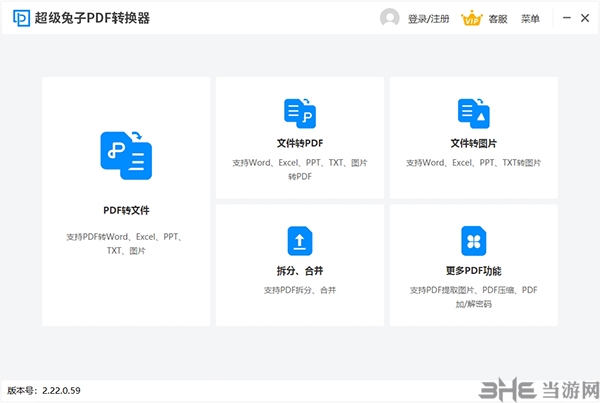Click the 文件转图片 conversion icon
The width and height of the screenshot is (600, 403).
(474, 113)
